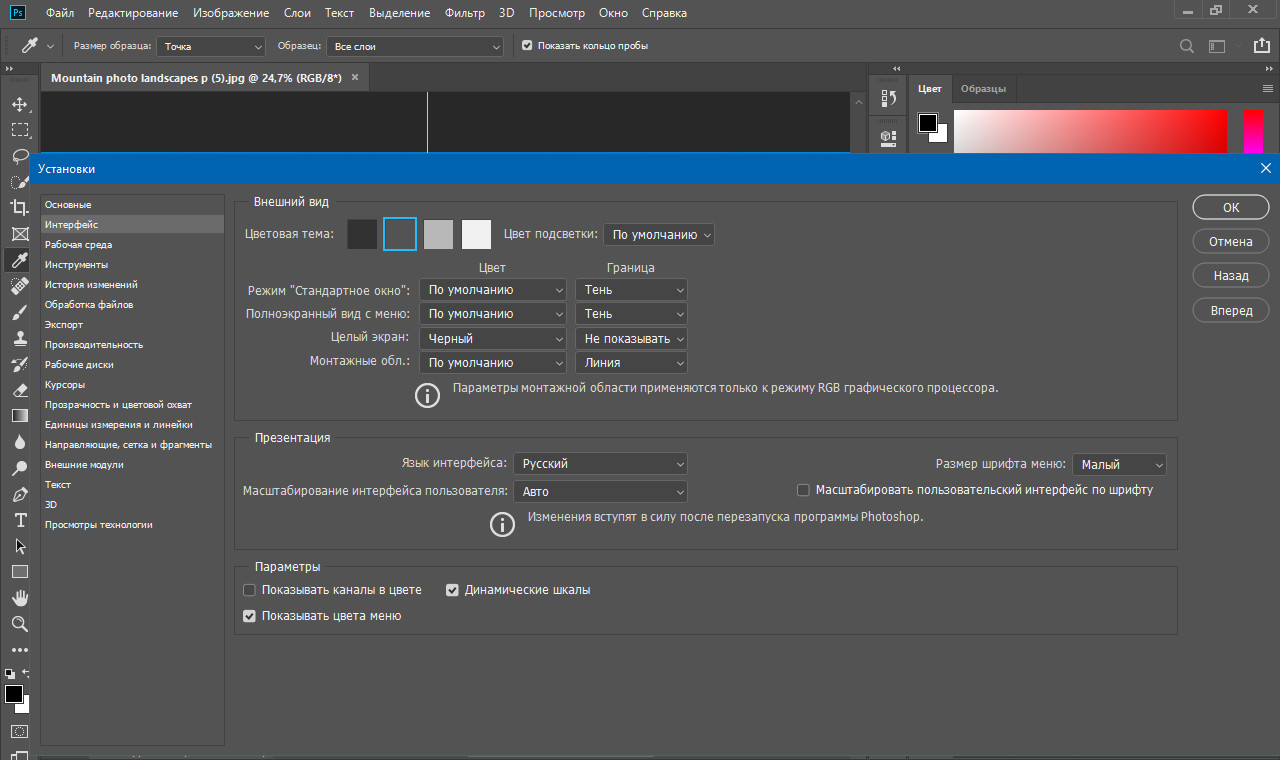Select the History Brush tool

19,364
